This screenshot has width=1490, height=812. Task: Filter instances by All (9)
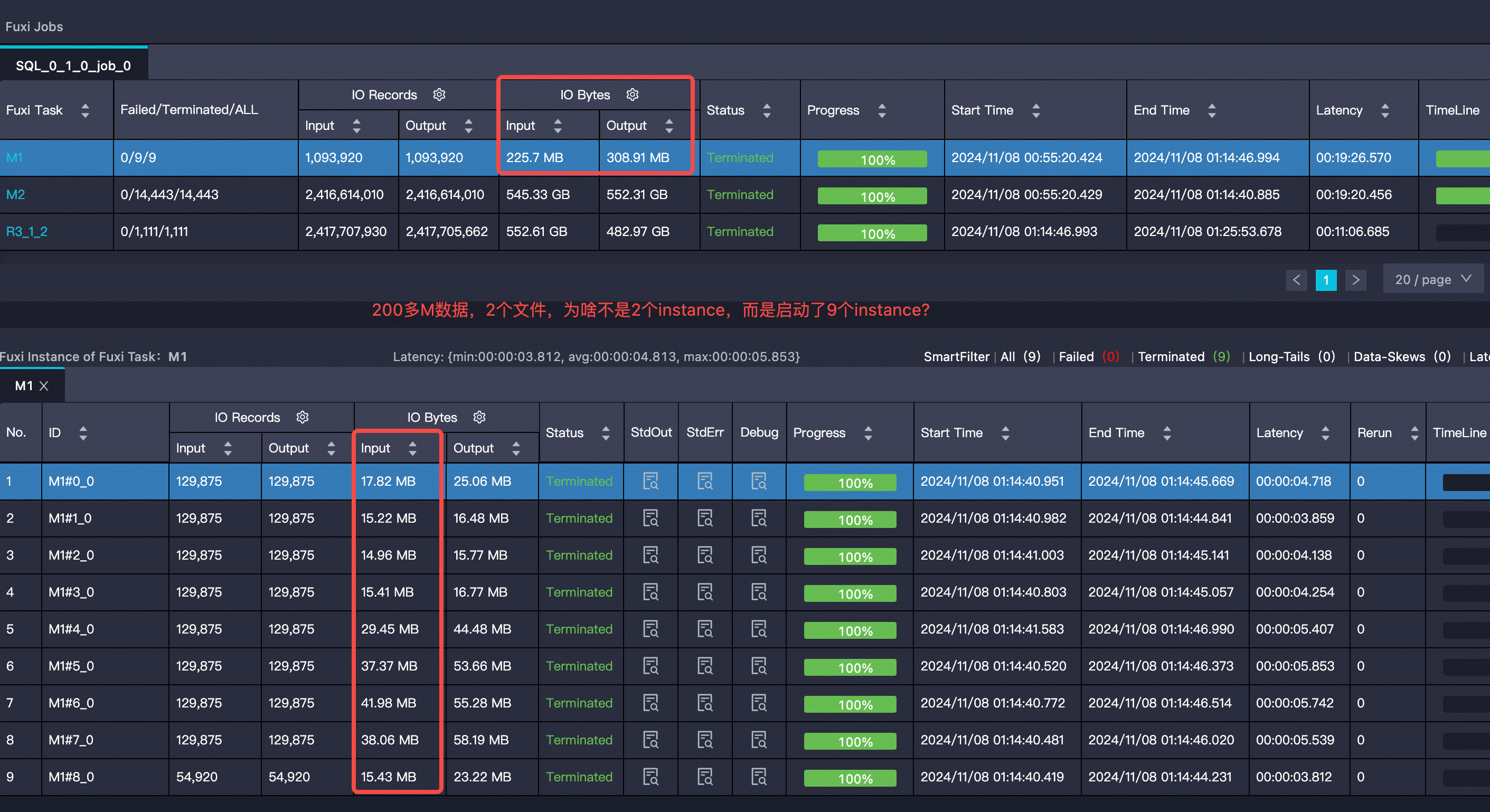point(1020,356)
